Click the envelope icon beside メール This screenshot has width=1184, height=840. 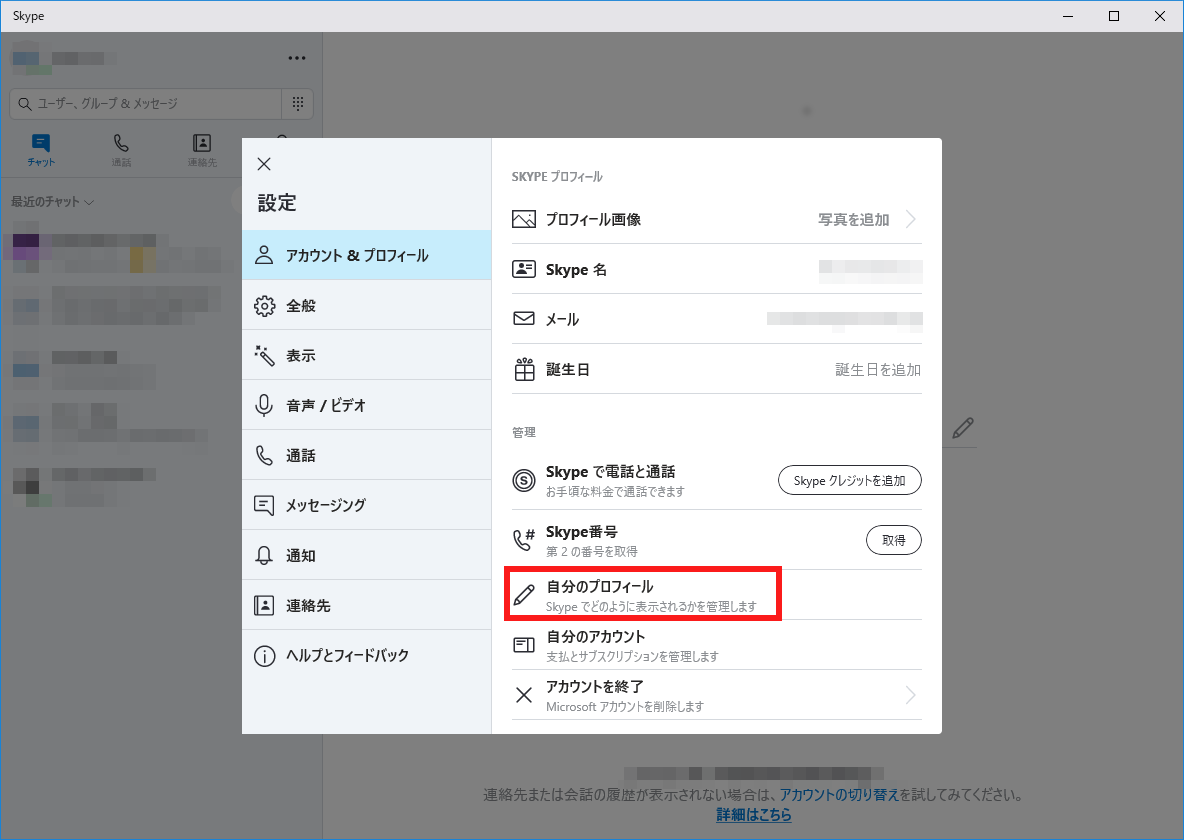[x=524, y=319]
